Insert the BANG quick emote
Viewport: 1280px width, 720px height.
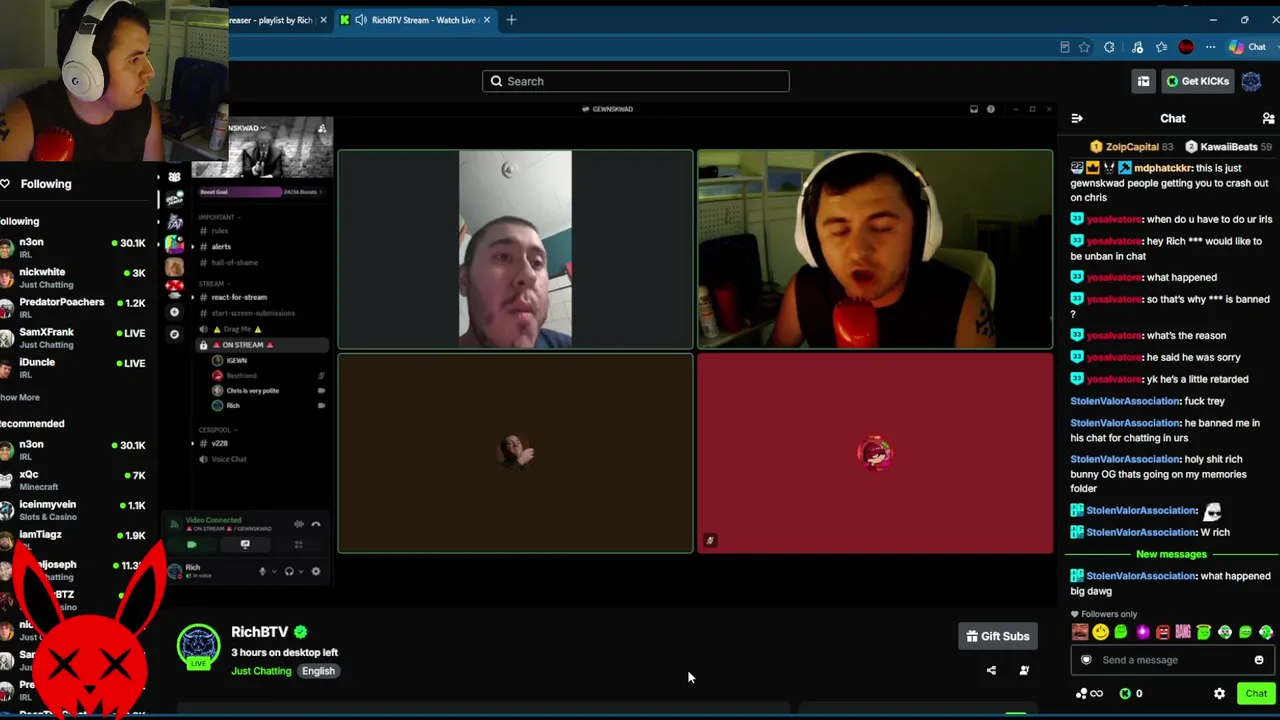[x=1183, y=632]
